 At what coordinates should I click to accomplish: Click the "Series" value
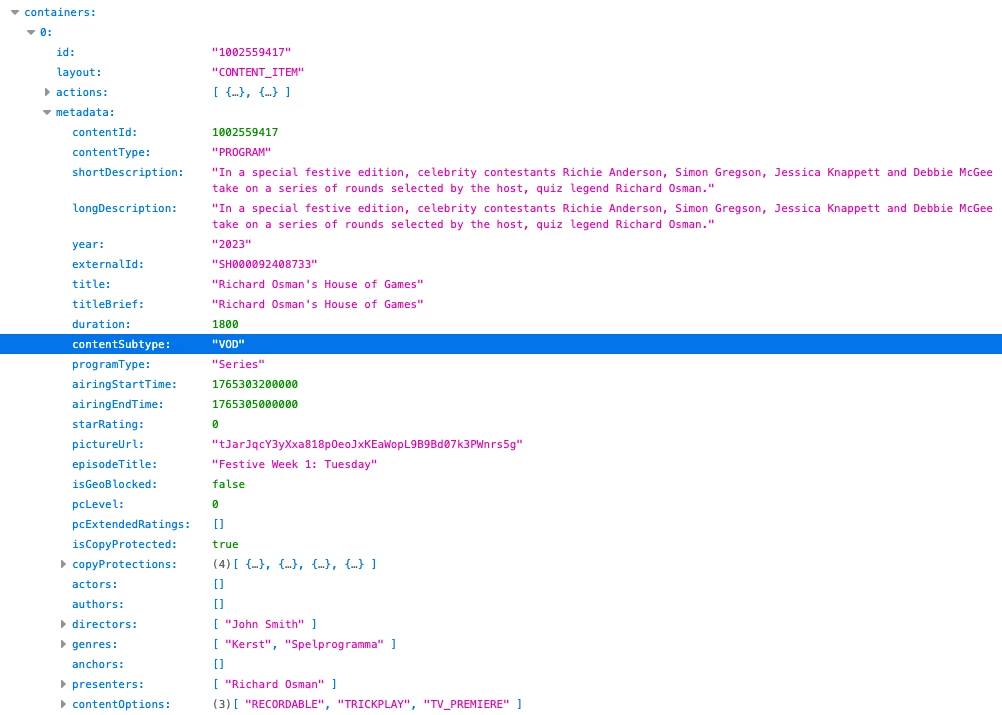[x=238, y=364]
